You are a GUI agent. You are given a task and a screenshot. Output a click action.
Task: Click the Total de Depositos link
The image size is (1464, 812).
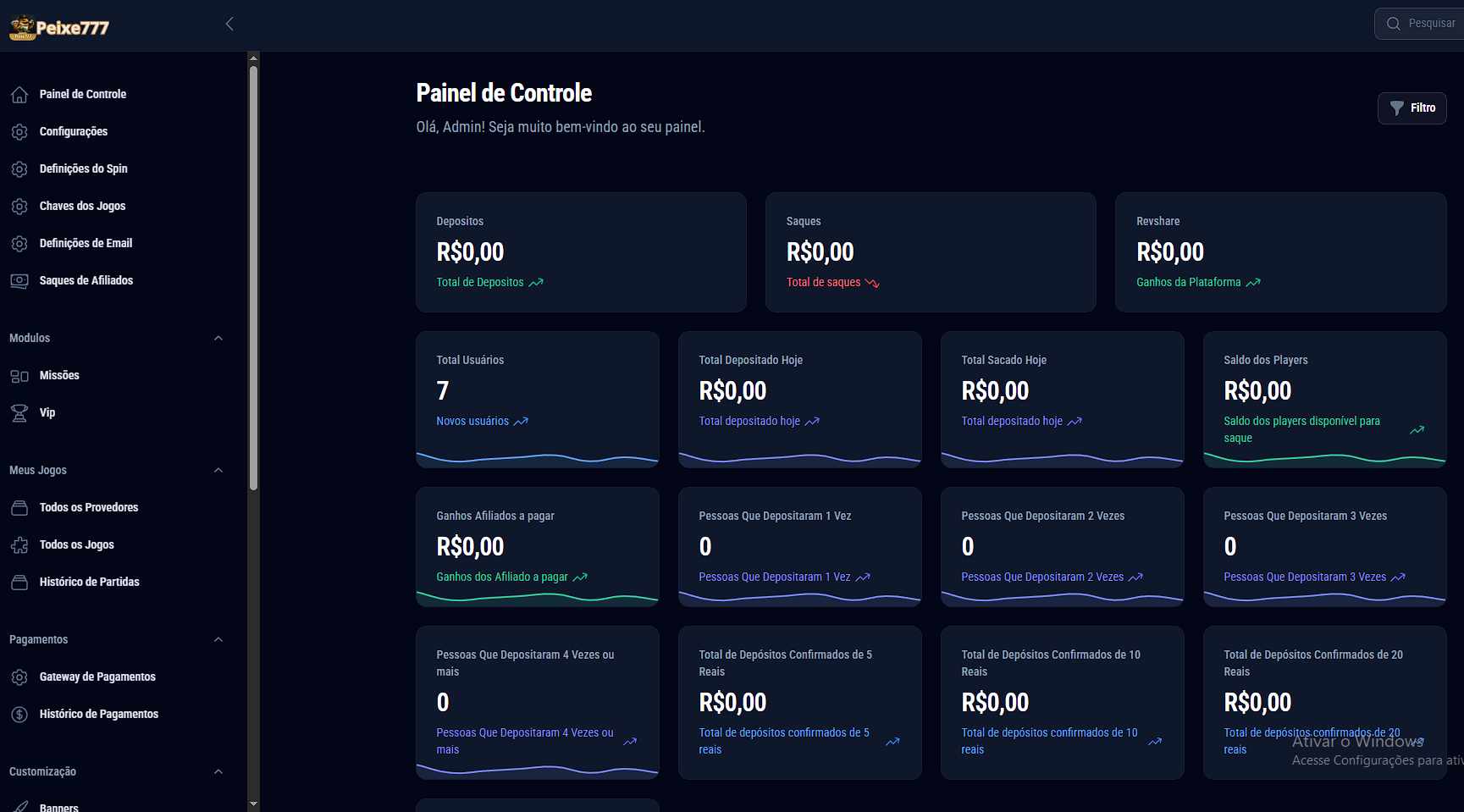pyautogui.click(x=480, y=283)
